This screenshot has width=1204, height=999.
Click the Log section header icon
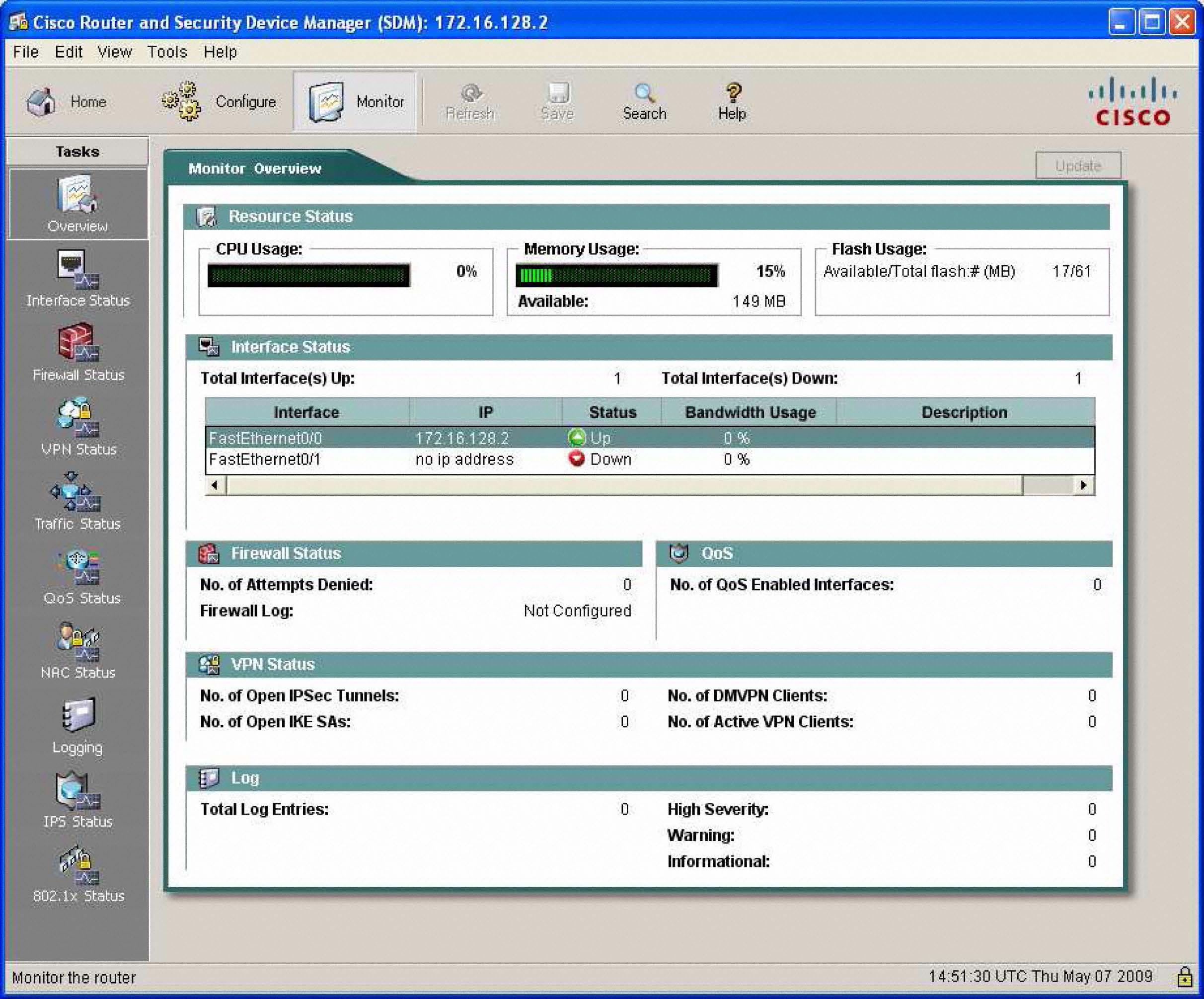coord(209,778)
